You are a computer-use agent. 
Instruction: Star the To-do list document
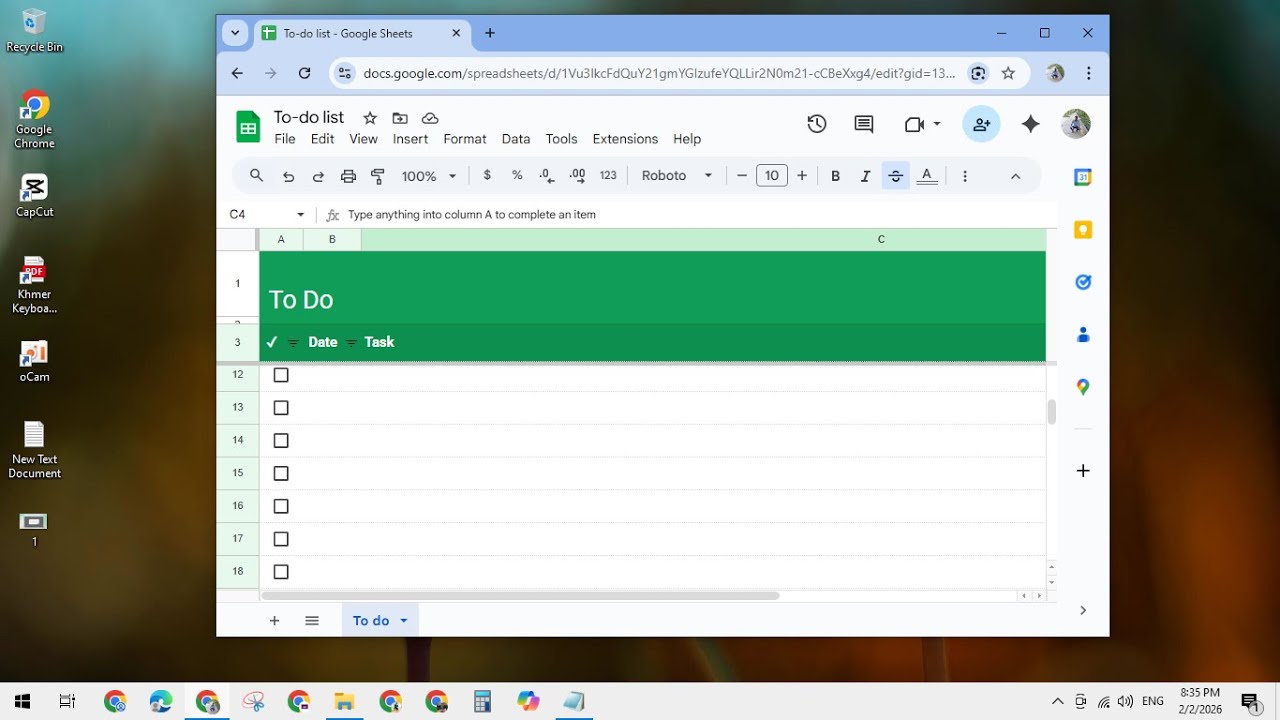370,118
